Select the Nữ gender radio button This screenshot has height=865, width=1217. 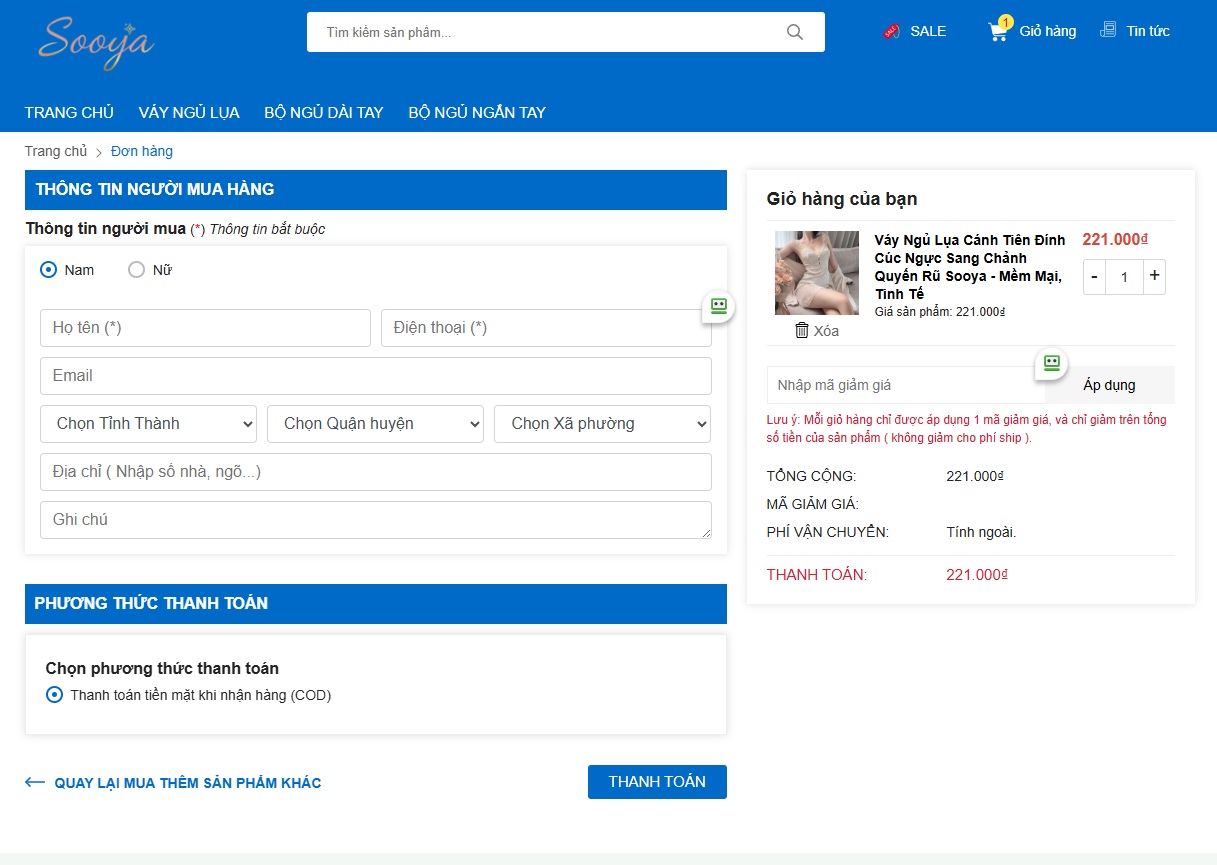click(137, 270)
